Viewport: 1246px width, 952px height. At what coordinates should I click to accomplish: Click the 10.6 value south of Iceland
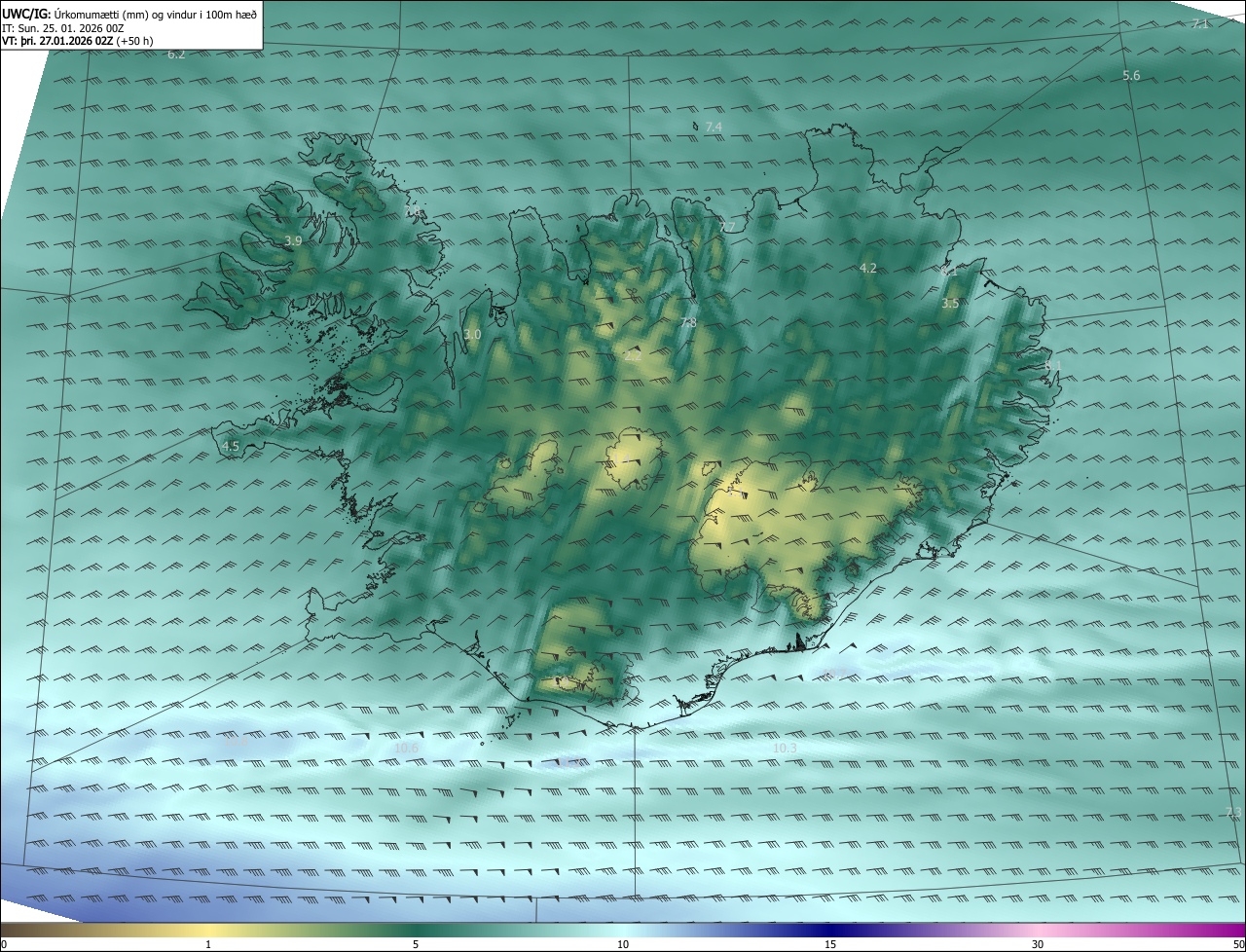point(407,748)
